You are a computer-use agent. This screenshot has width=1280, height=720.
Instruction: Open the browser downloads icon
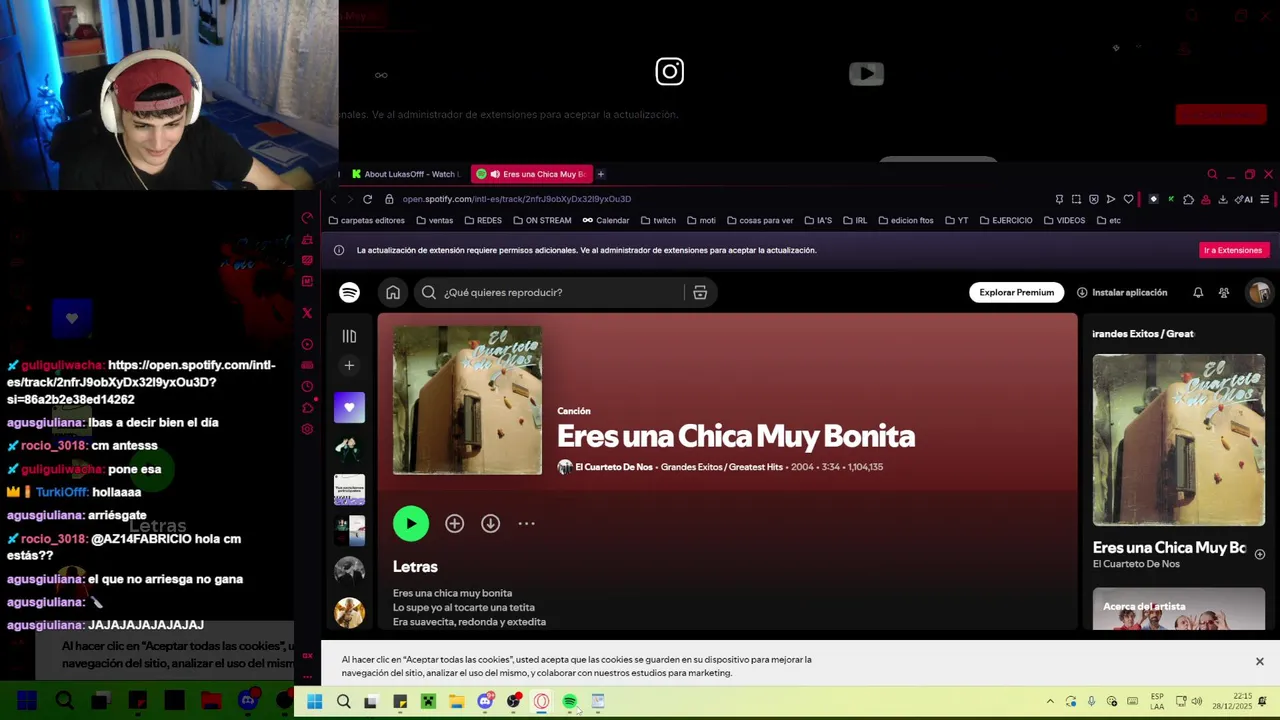(x=1223, y=199)
